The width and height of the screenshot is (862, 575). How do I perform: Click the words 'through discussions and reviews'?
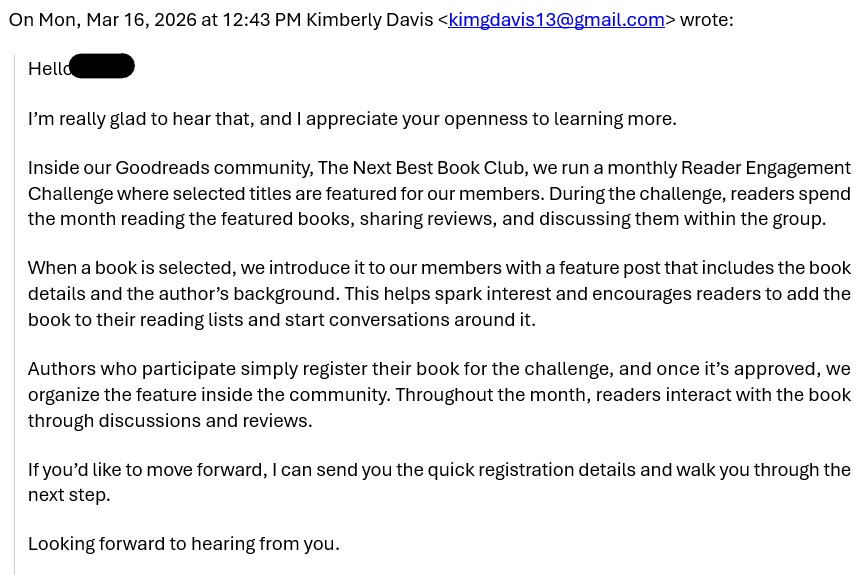click(170, 421)
